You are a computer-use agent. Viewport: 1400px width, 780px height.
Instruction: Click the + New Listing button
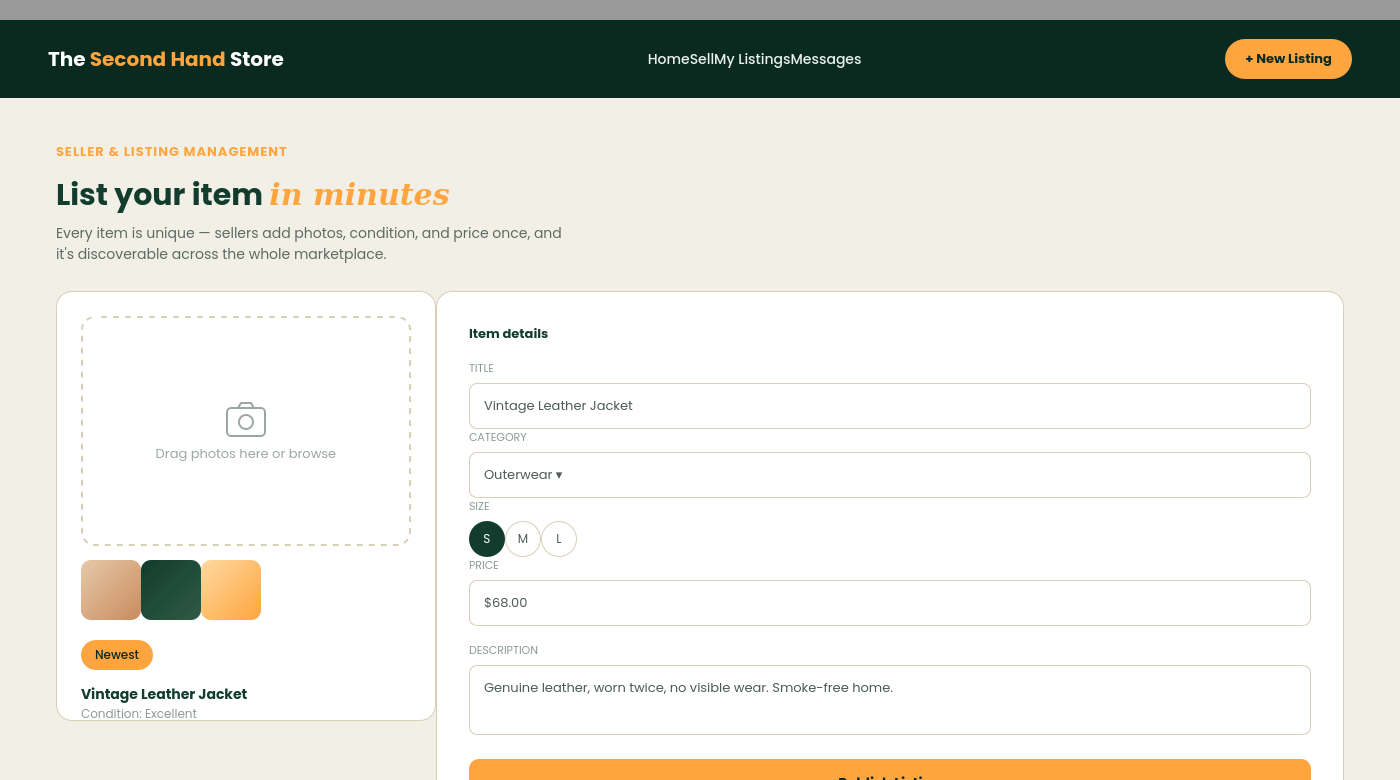[x=1288, y=59]
